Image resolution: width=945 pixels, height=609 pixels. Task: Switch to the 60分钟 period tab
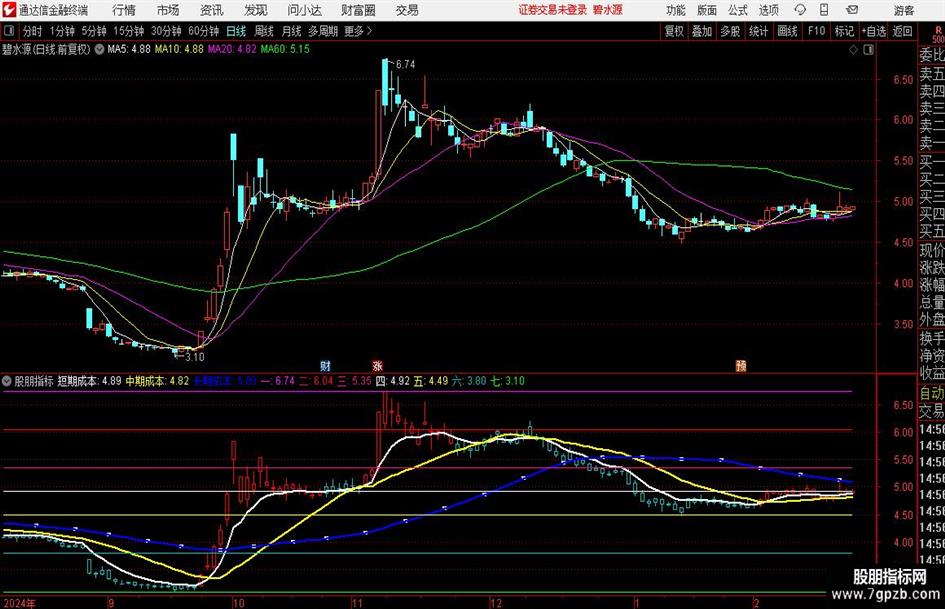point(203,31)
